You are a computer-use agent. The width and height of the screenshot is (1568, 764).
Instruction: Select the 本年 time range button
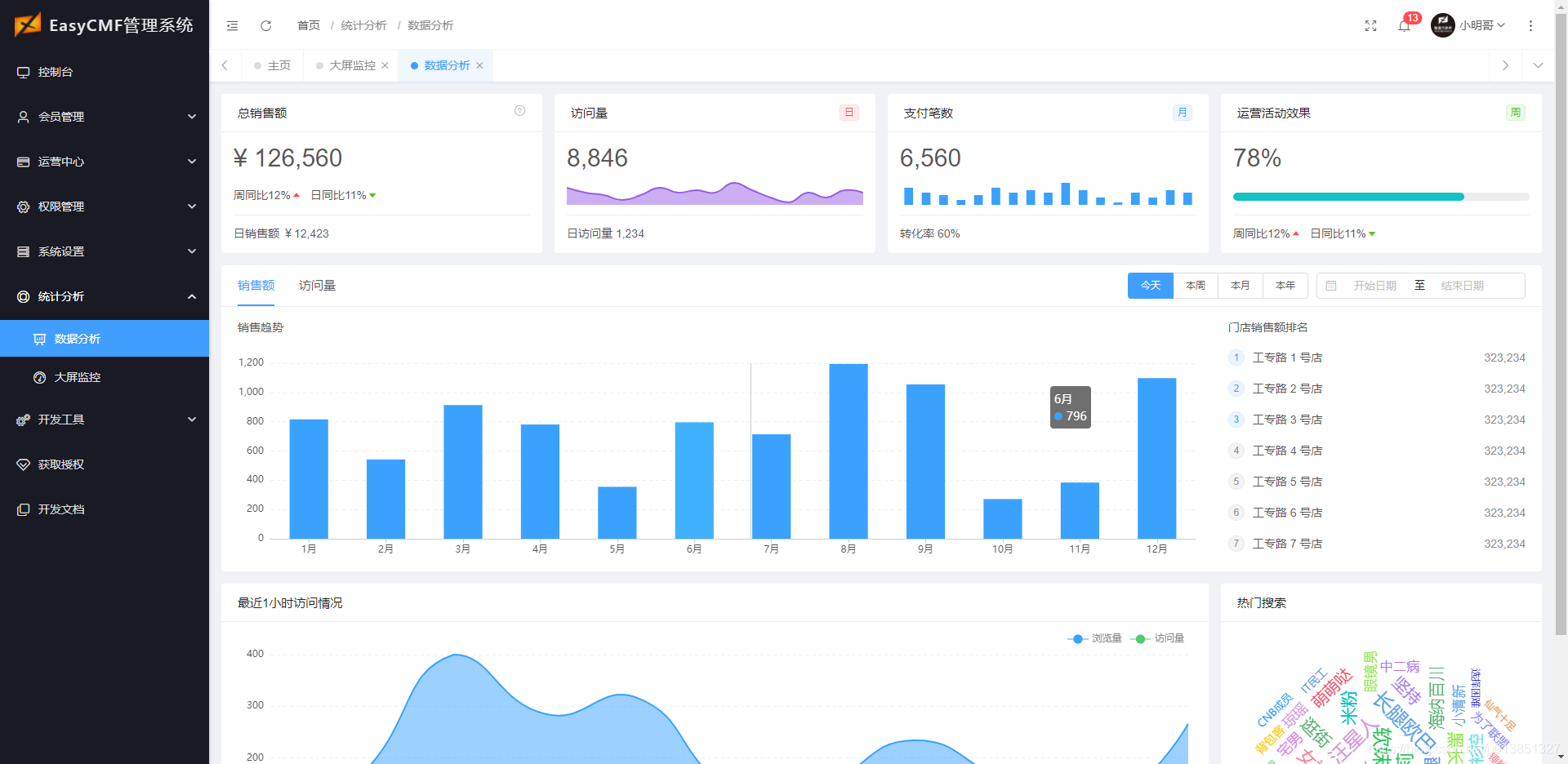[1285, 286]
